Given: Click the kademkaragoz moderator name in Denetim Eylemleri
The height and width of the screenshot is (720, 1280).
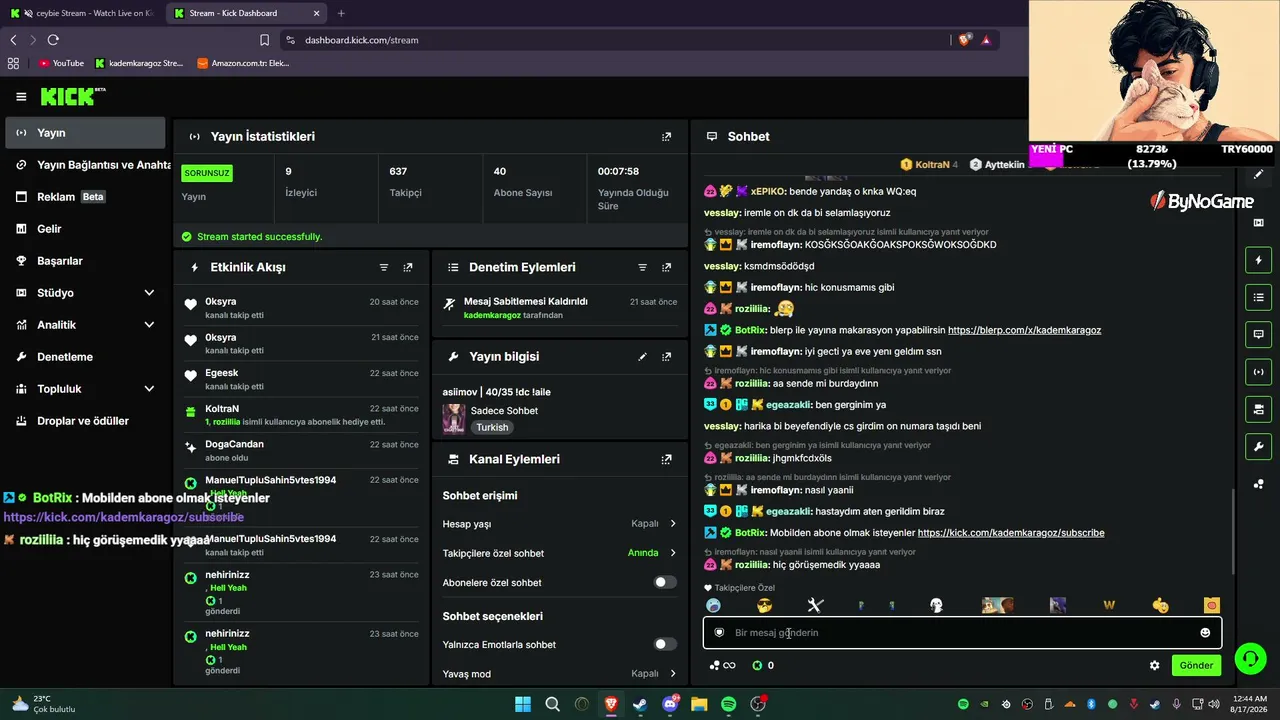Looking at the screenshot, I should click(x=492, y=315).
